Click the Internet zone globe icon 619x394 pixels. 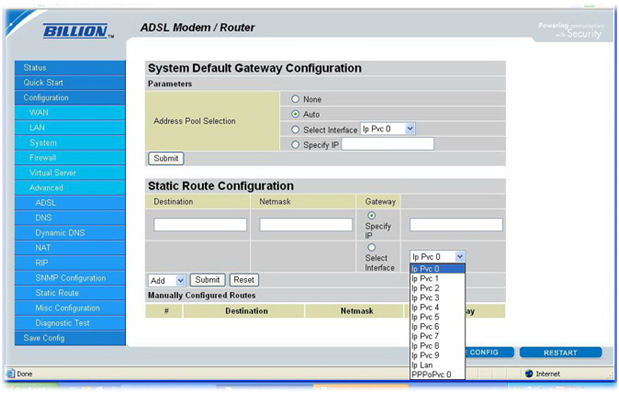(x=529, y=373)
